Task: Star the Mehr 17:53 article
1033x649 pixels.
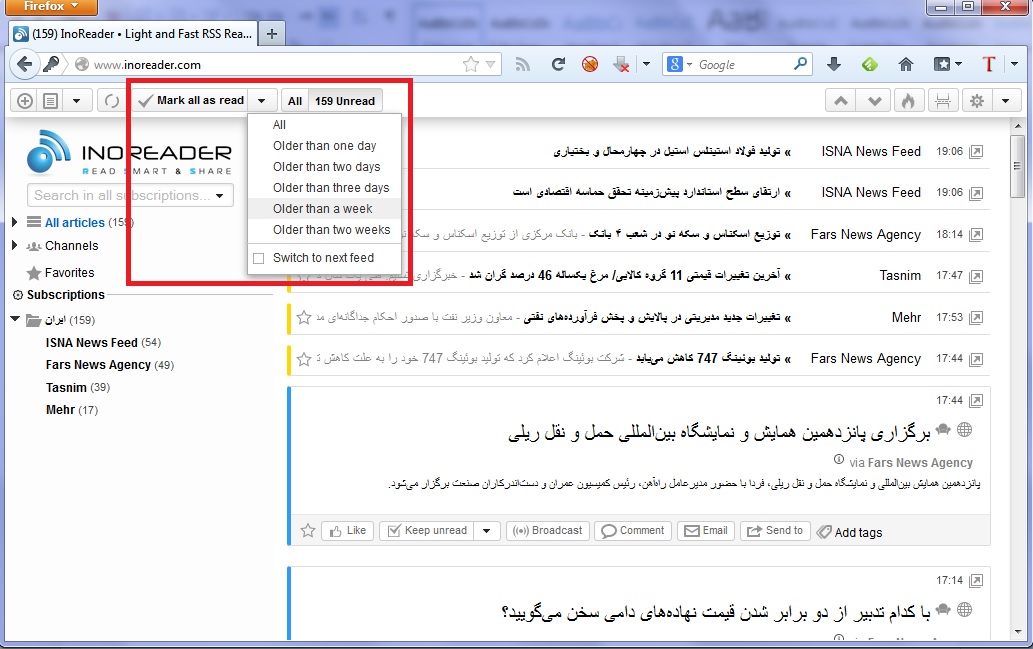Action: coord(304,318)
